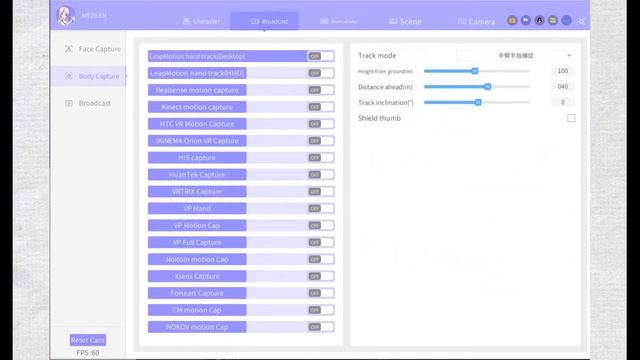Enable the VP Hand switch
This screenshot has height=360, width=640.
tap(321, 209)
